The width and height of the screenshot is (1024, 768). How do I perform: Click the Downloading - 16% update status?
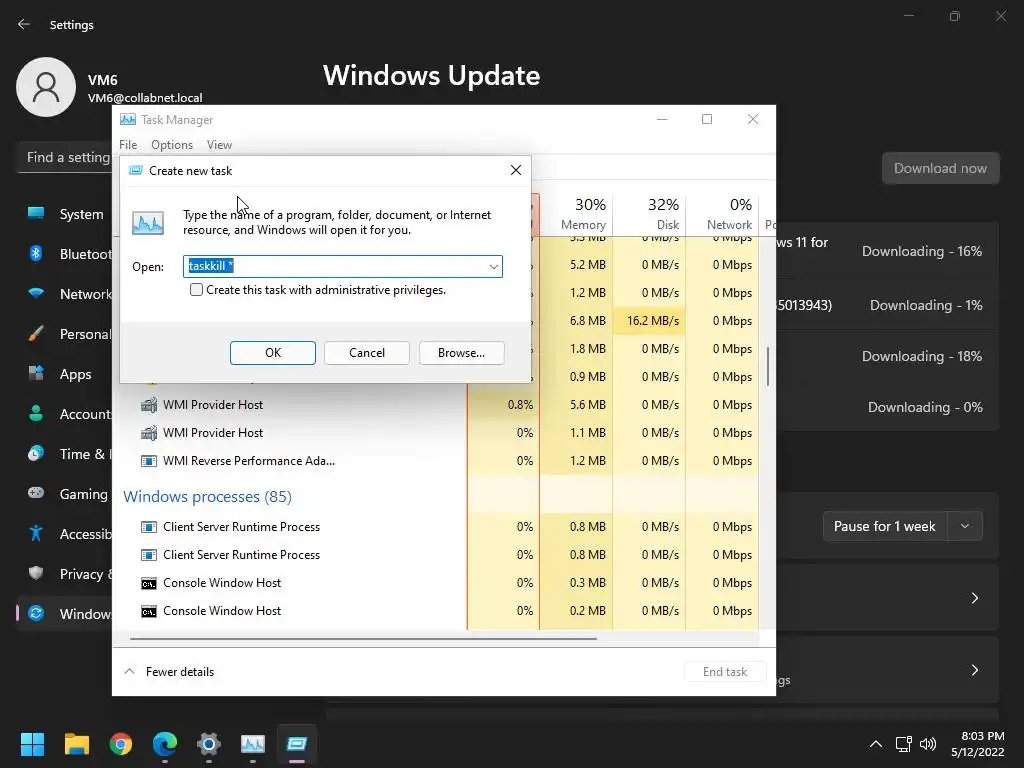[921, 251]
